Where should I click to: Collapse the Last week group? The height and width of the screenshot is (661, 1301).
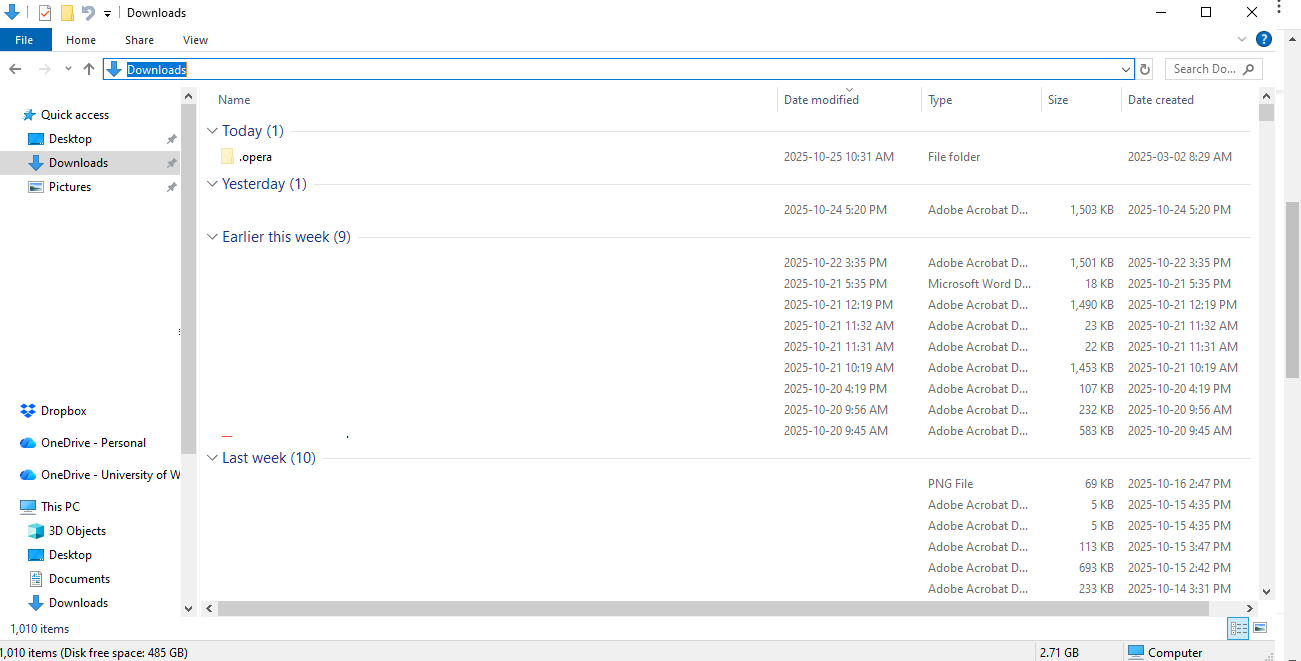212,457
